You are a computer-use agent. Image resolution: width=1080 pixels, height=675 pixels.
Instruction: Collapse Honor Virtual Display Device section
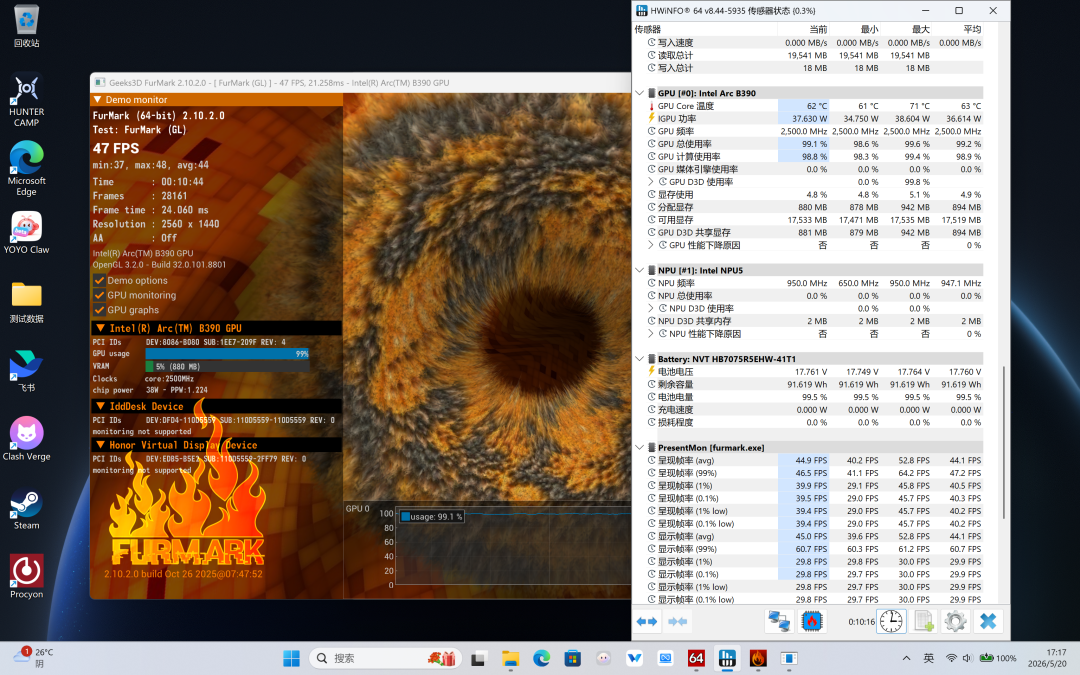(100, 445)
